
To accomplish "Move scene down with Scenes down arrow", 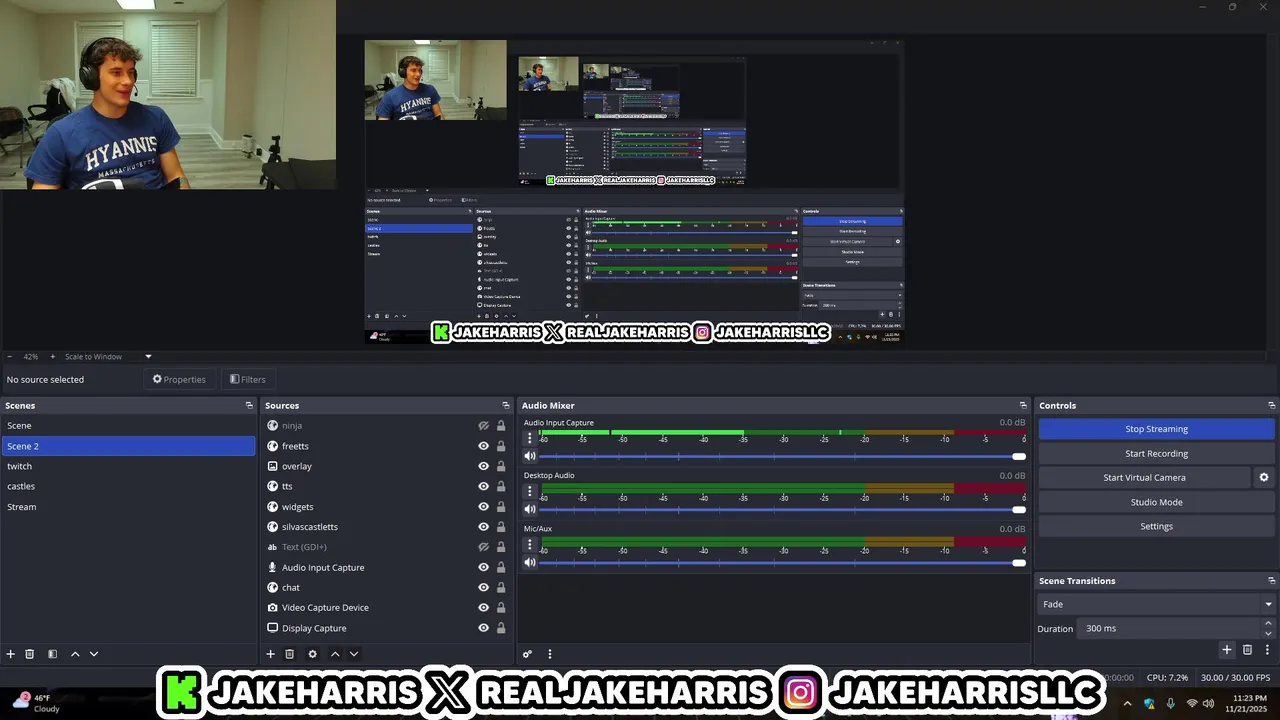I will 94,654.
